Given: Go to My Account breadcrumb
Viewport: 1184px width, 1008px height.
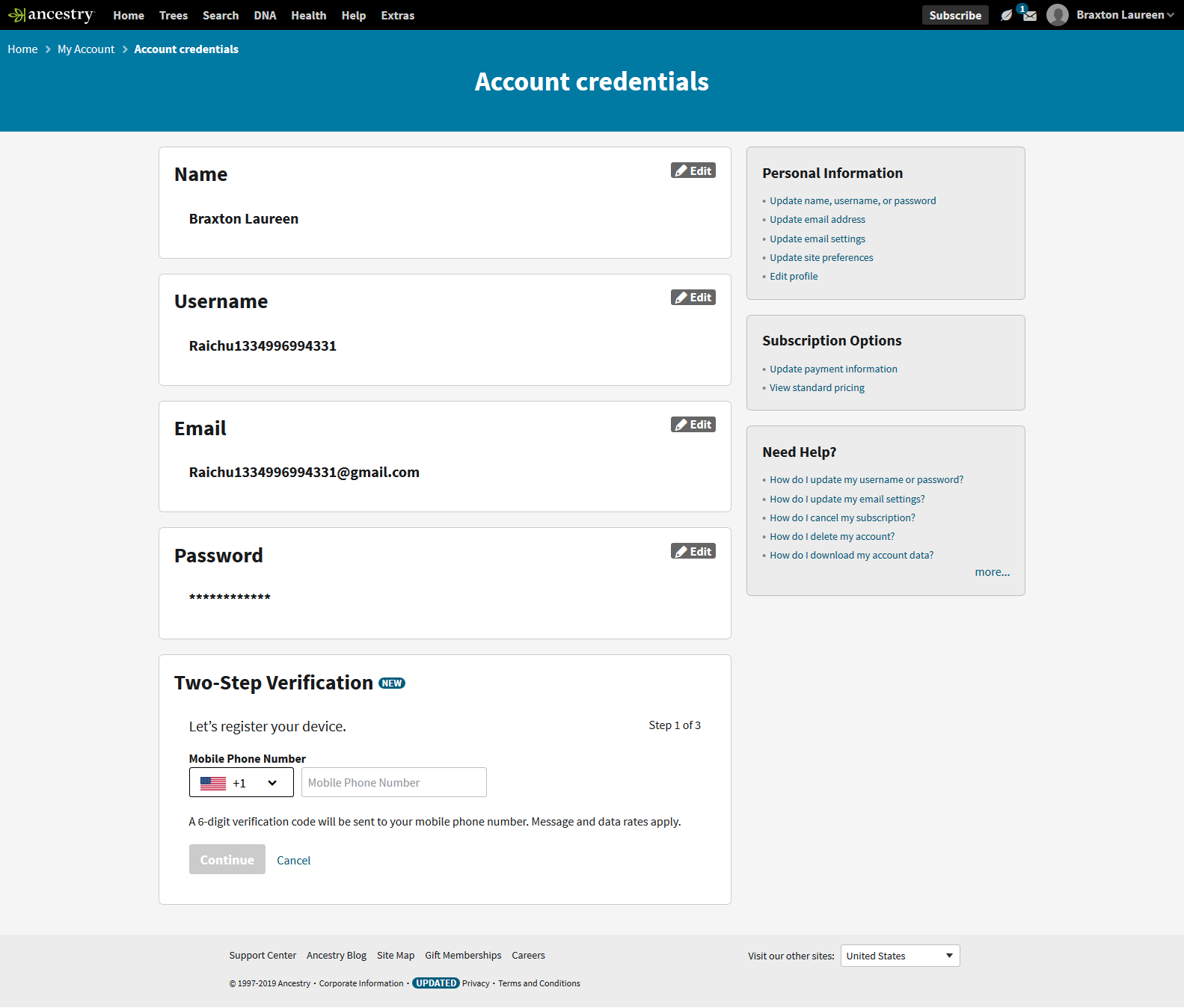Looking at the screenshot, I should click(86, 49).
